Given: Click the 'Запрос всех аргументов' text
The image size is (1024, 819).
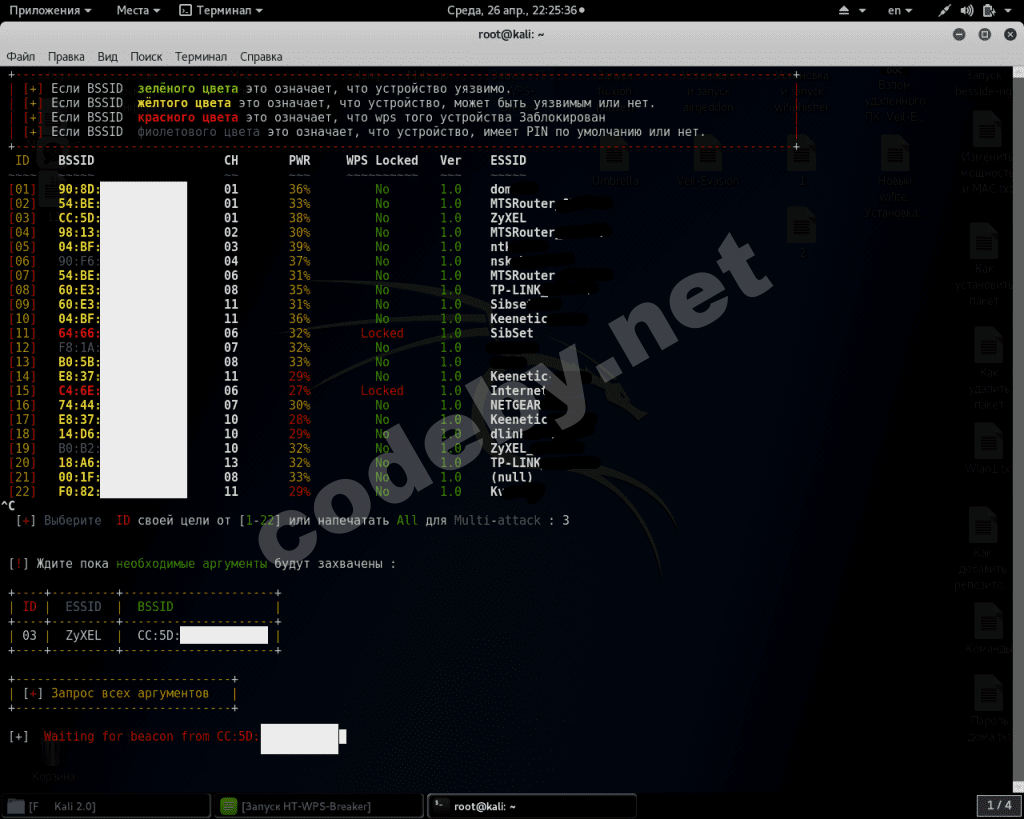Looking at the screenshot, I should [130, 694].
